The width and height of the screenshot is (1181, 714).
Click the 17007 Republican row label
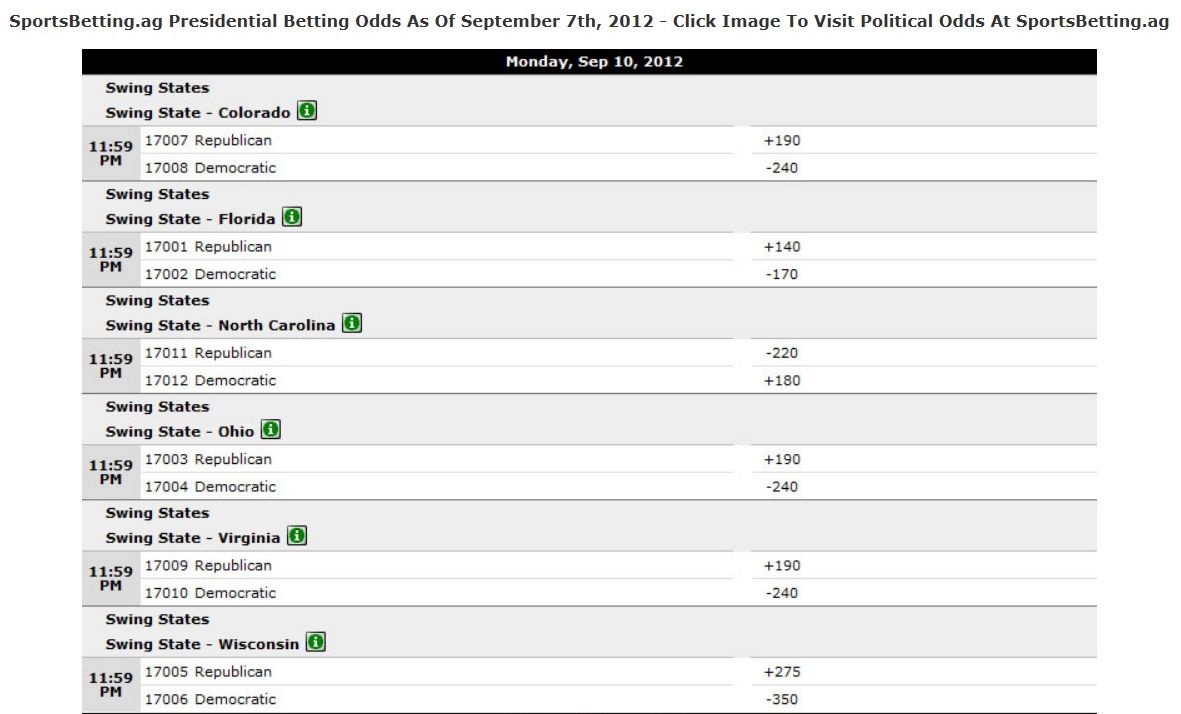[208, 140]
